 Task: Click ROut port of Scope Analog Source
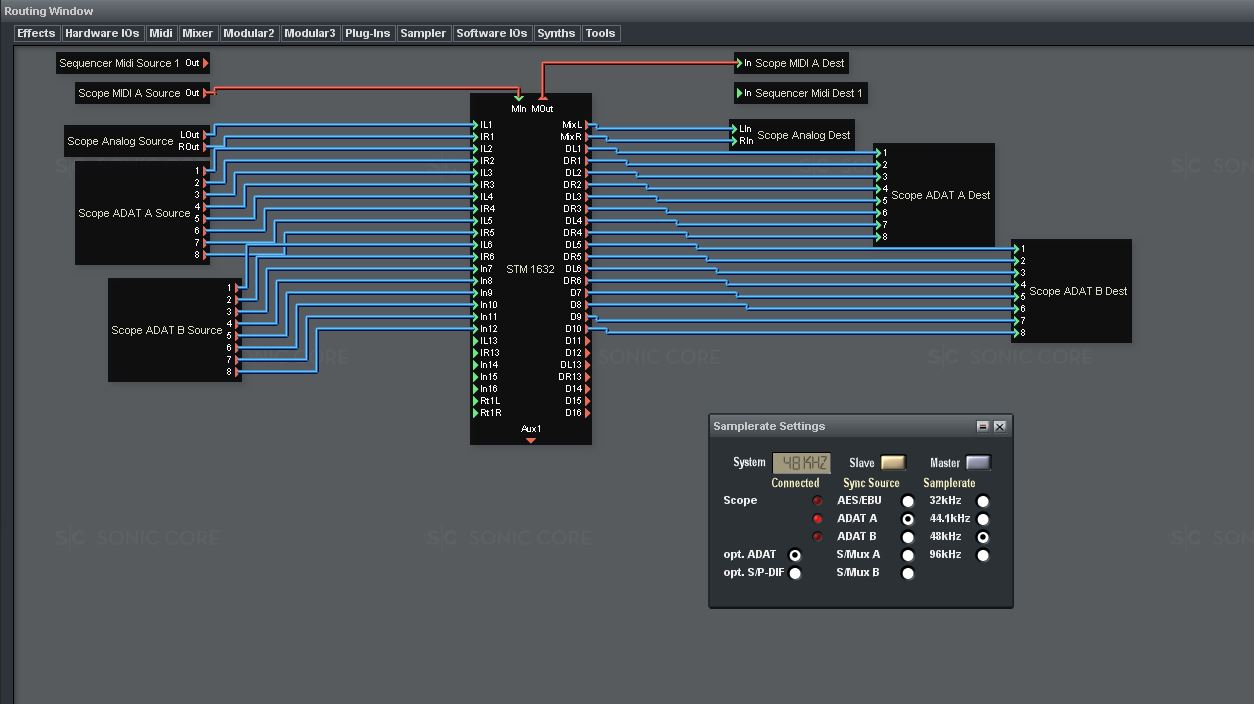click(206, 147)
